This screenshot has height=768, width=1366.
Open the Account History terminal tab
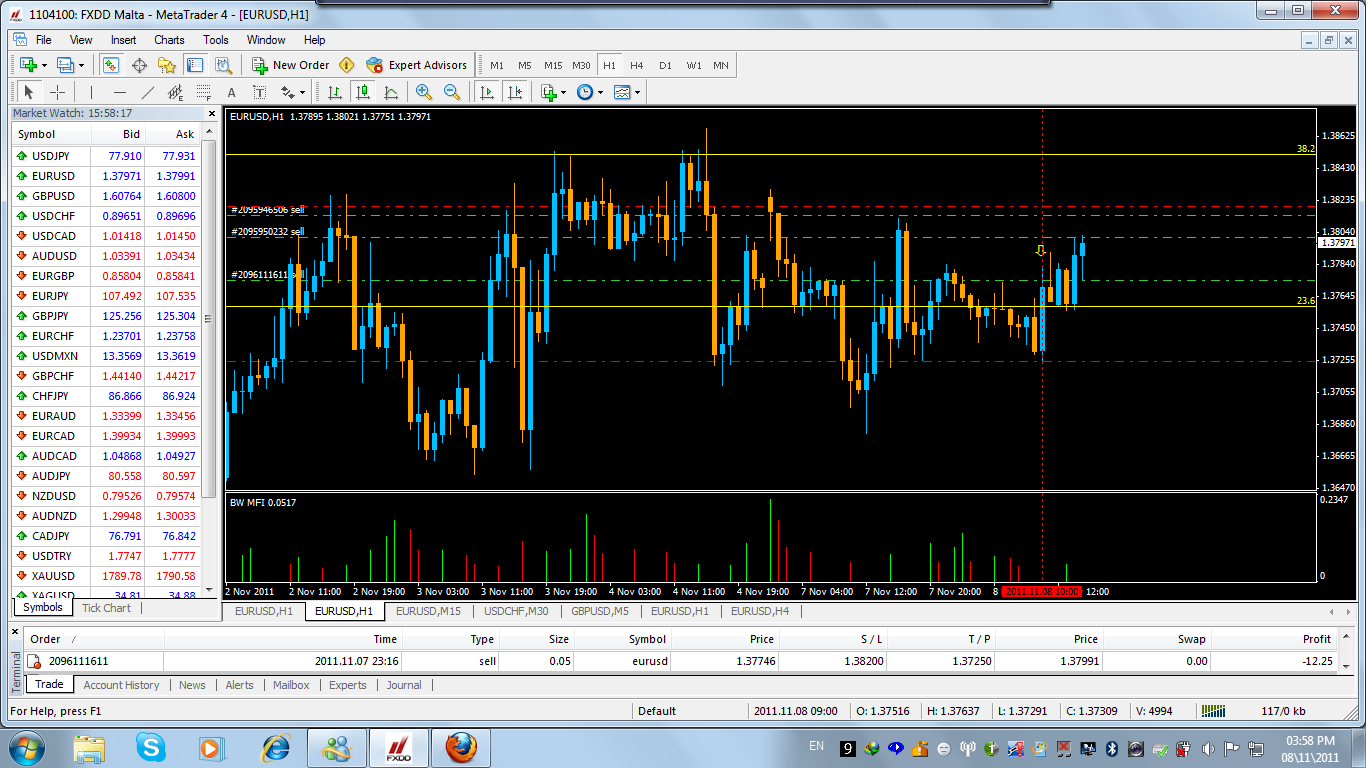point(121,685)
